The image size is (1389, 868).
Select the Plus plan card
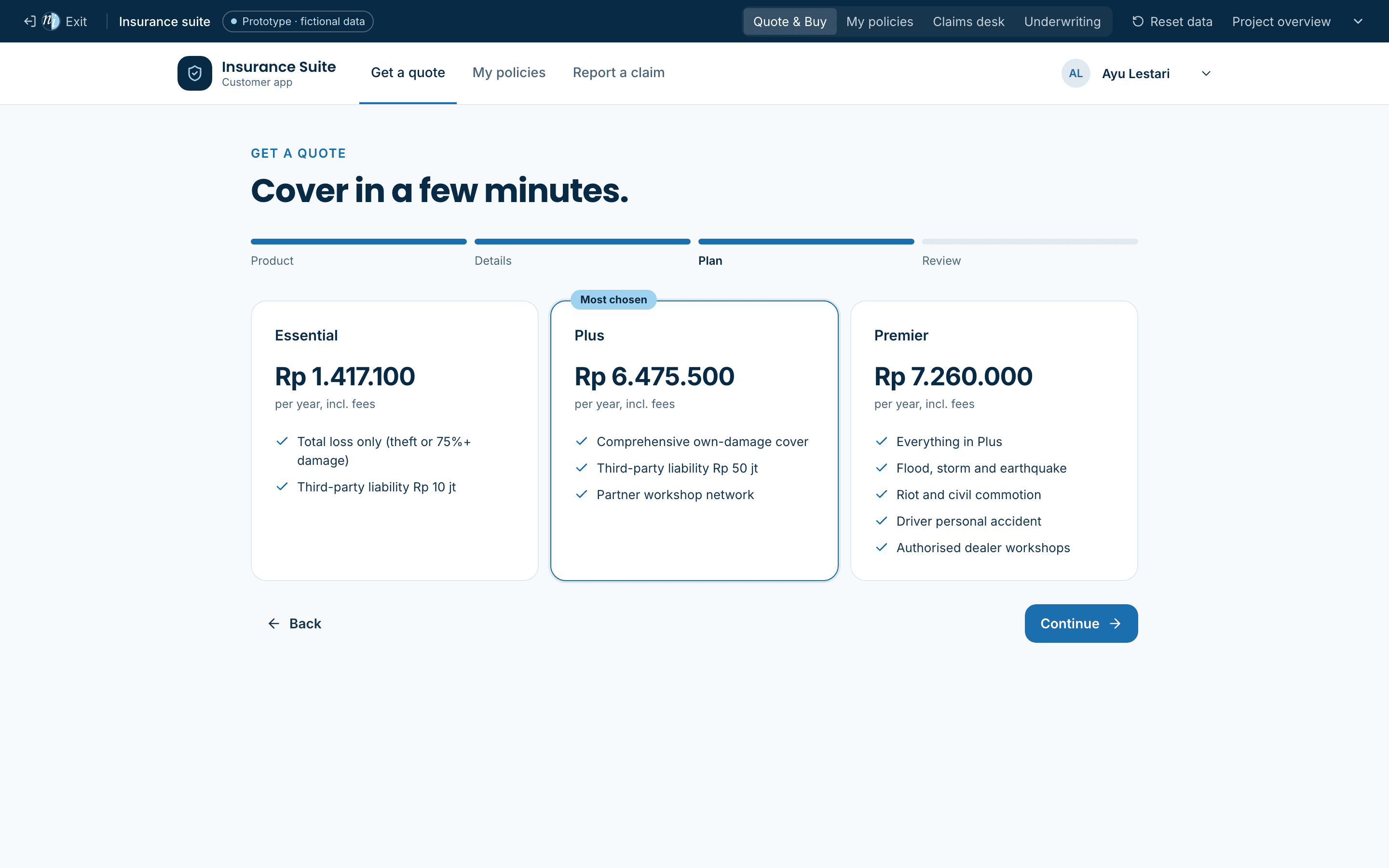tap(694, 440)
